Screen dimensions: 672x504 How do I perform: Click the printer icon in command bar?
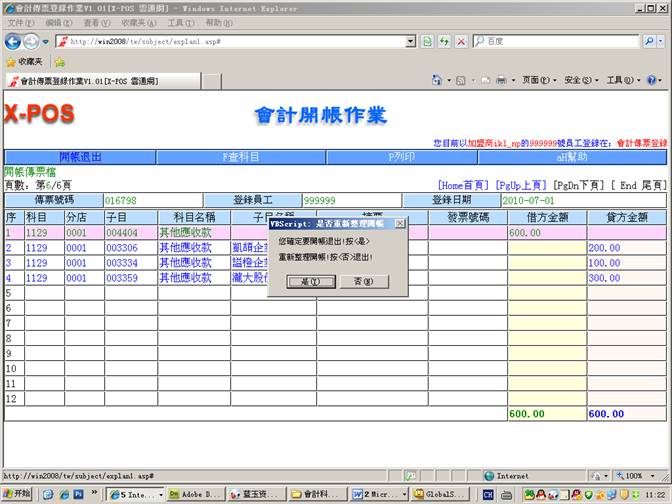[x=500, y=80]
